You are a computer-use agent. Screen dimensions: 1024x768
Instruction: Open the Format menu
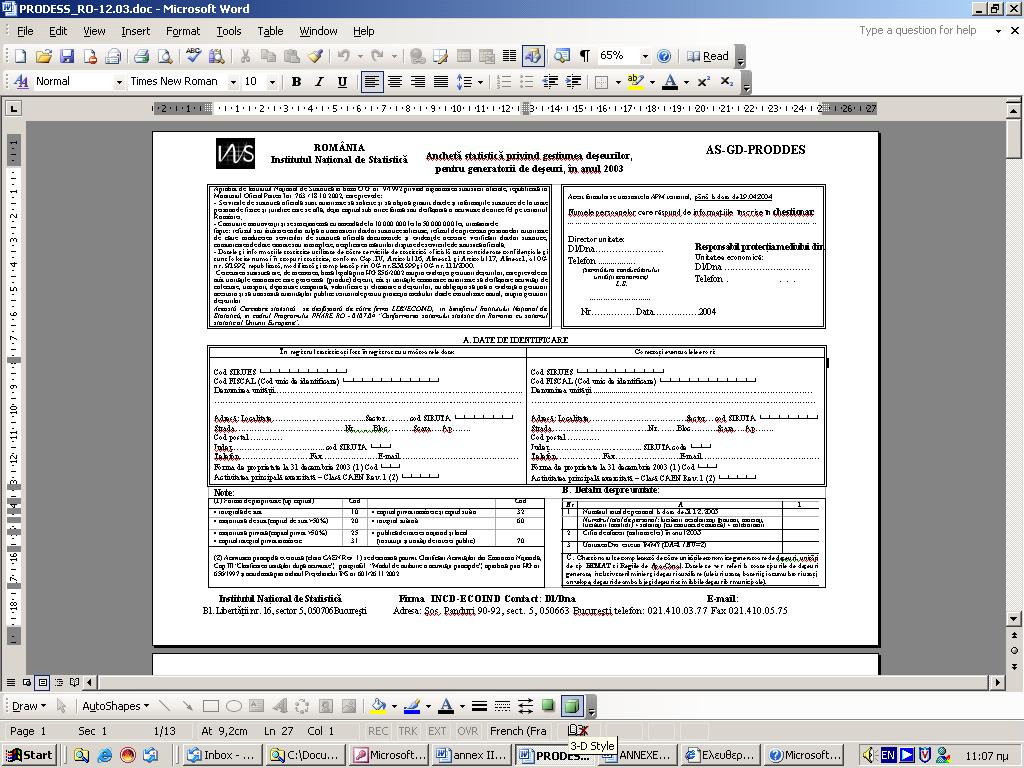(x=183, y=31)
